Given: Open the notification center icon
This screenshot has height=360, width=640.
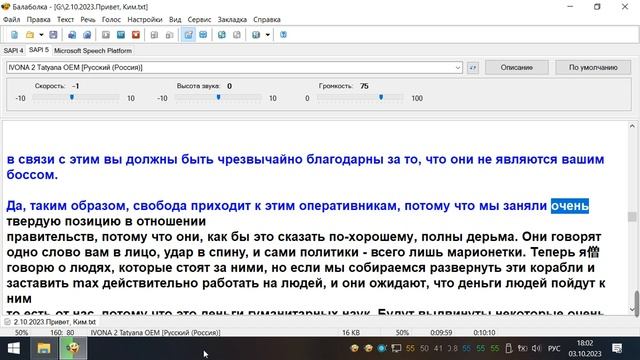Looking at the screenshot, I should [x=617, y=348].
